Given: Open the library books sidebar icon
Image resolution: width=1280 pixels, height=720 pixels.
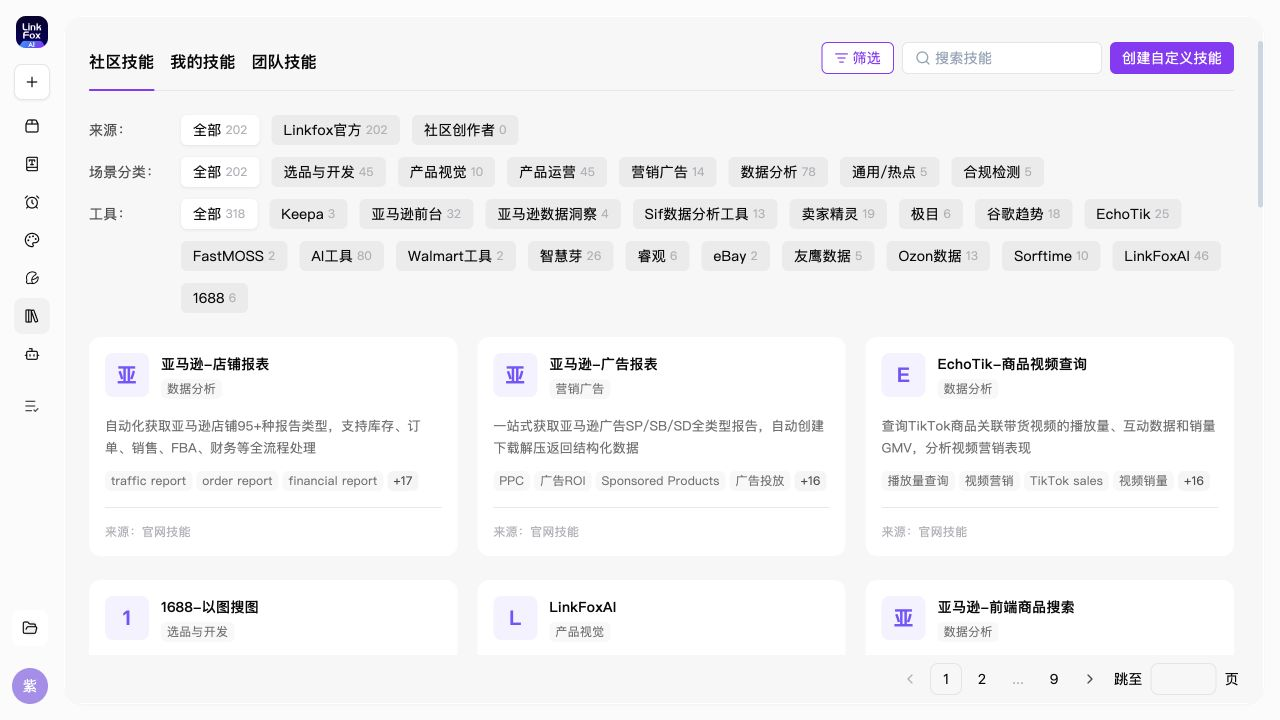Looking at the screenshot, I should [x=32, y=316].
